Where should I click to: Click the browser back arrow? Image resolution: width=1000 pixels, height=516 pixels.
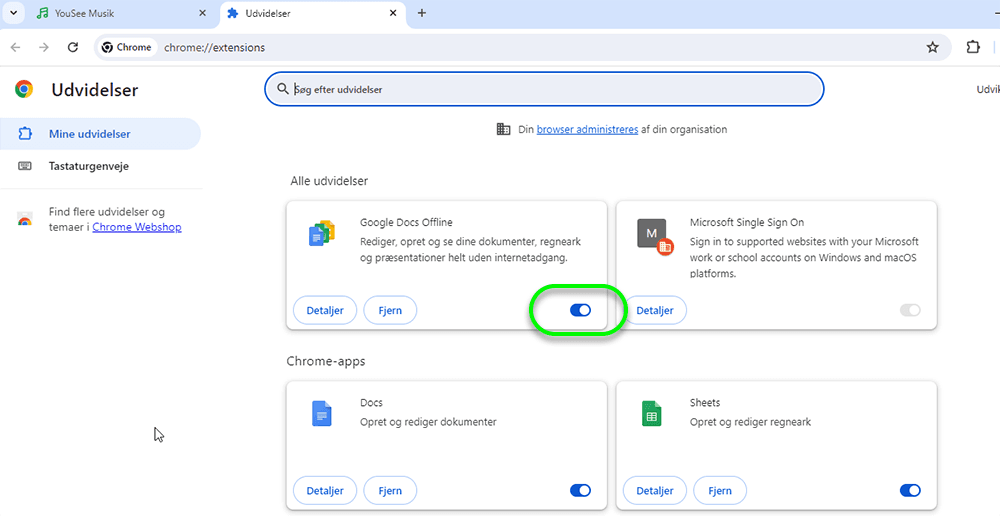[x=16, y=47]
